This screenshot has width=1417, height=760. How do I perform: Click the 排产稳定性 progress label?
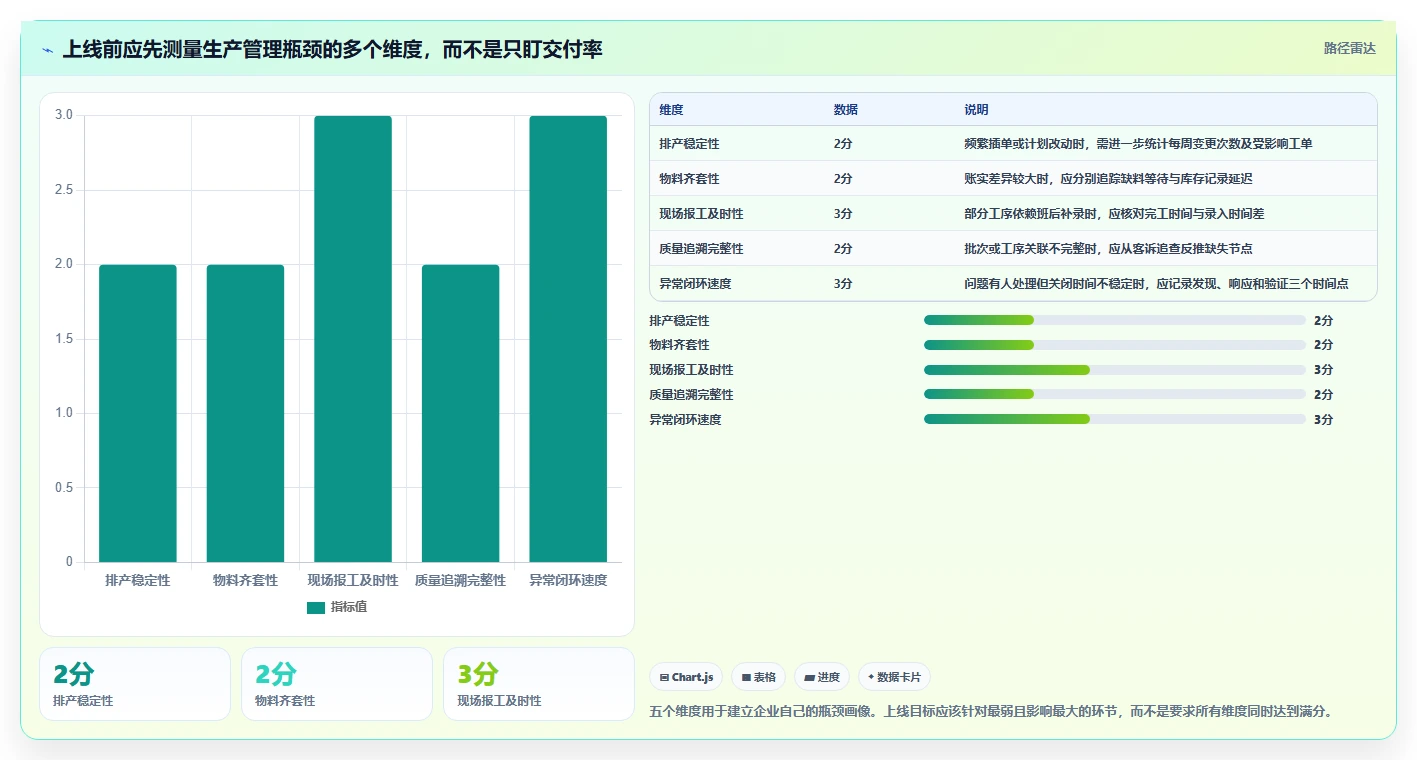pos(679,321)
